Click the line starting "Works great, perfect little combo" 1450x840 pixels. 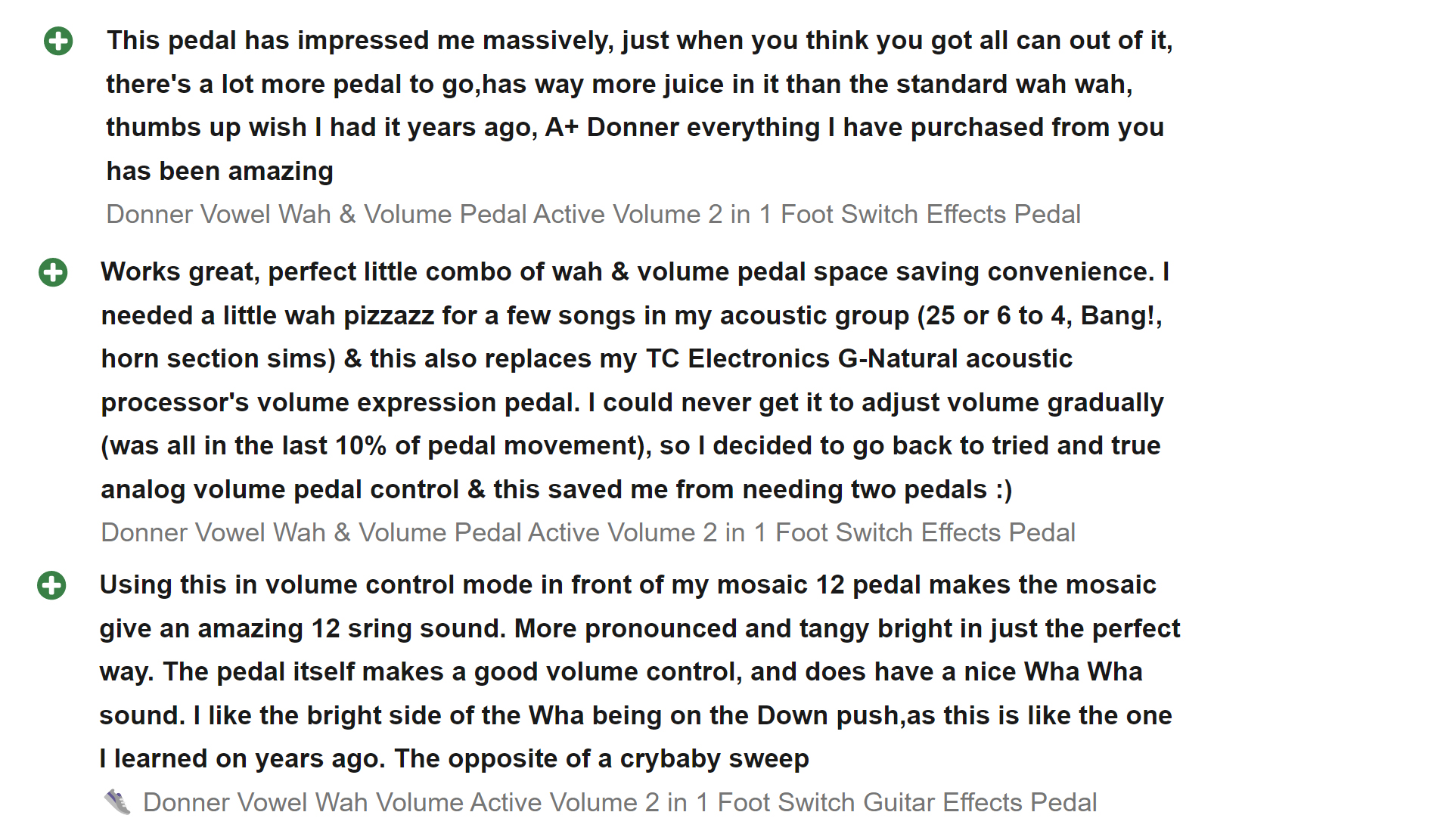(635, 272)
